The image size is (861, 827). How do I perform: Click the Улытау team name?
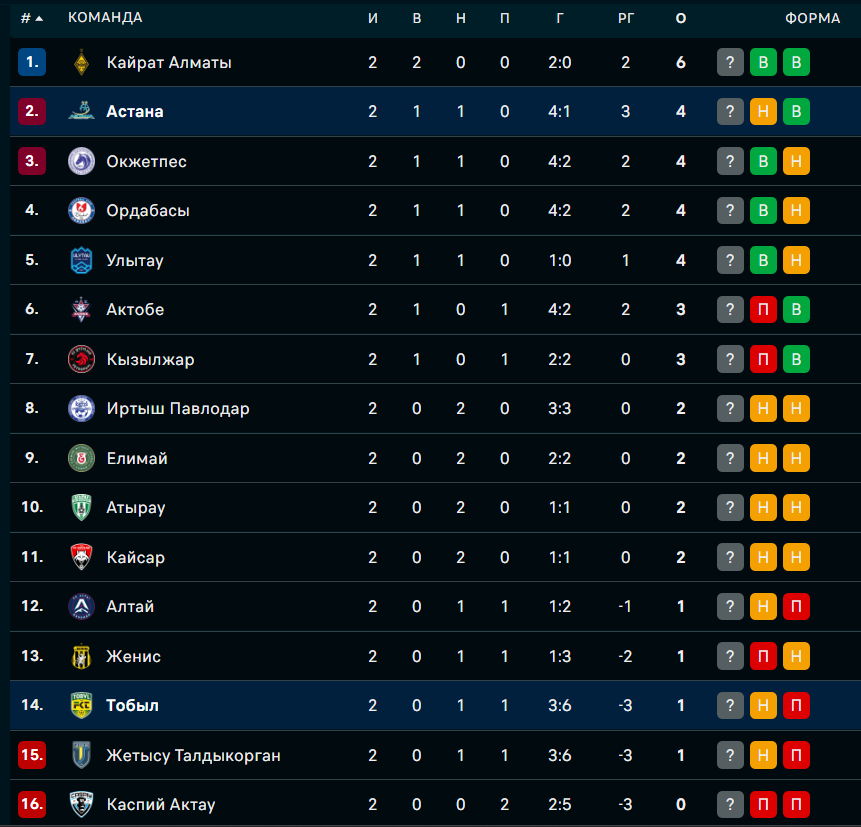[135, 260]
